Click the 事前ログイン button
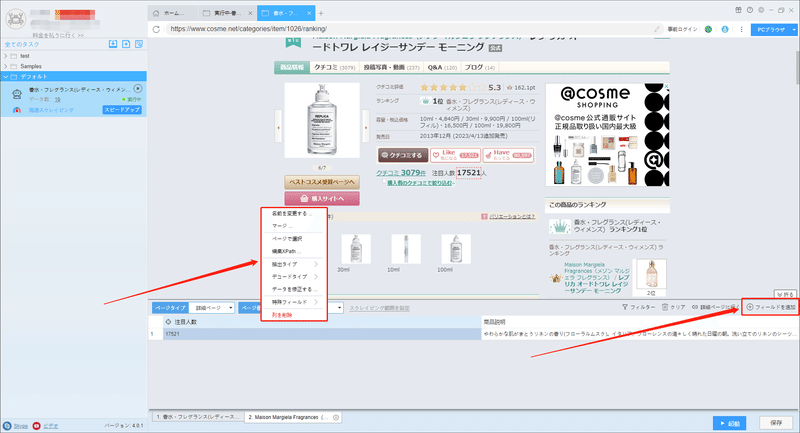 [683, 29]
